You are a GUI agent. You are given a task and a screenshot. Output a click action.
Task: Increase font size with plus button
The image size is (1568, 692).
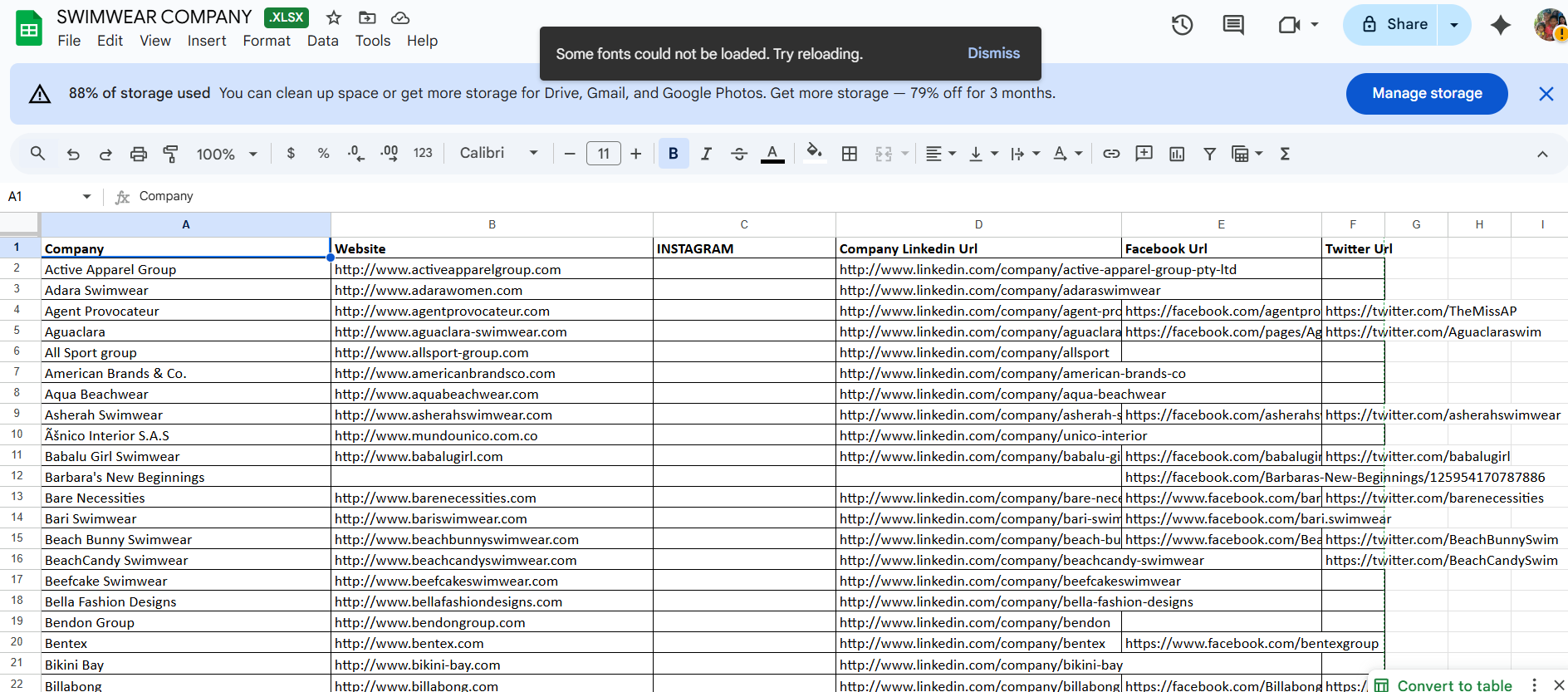(636, 154)
